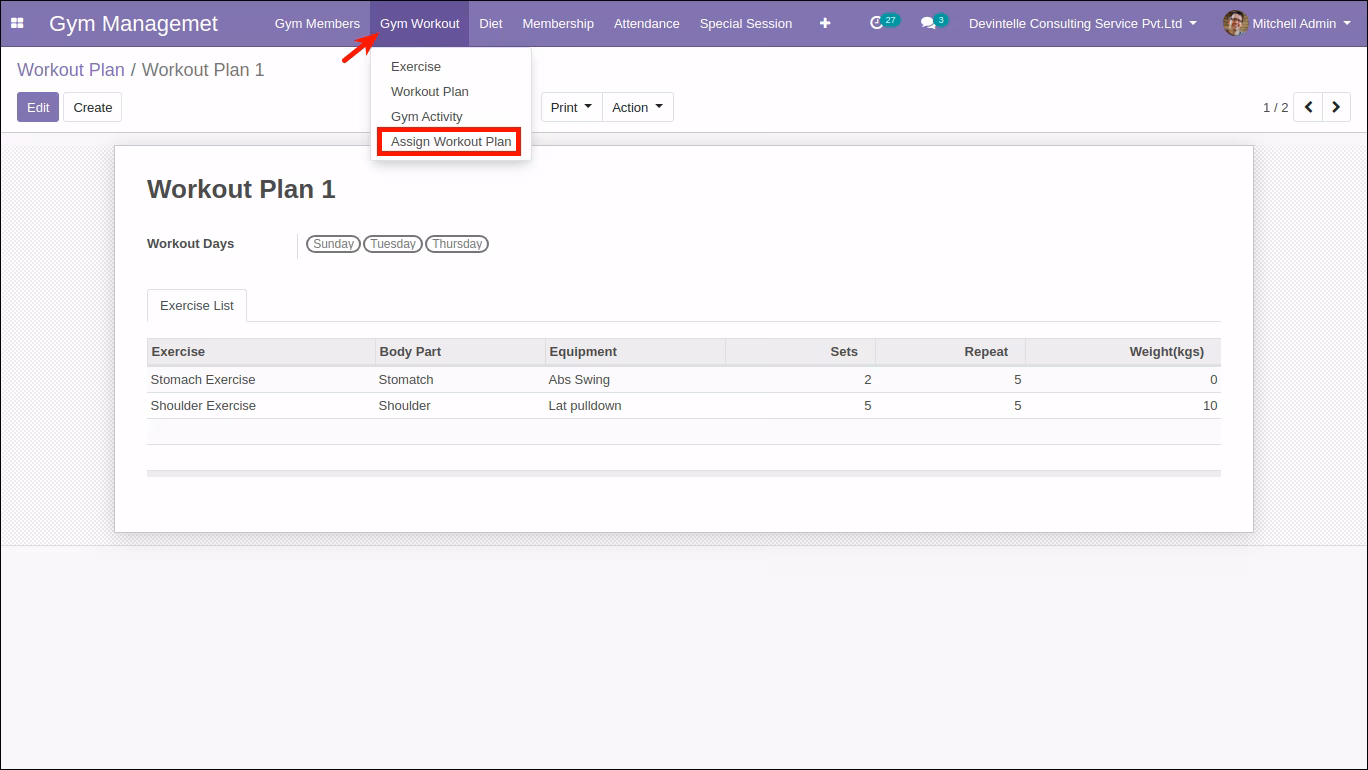Image resolution: width=1368 pixels, height=770 pixels.
Task: Go to previous record with left arrow
Action: [1308, 107]
